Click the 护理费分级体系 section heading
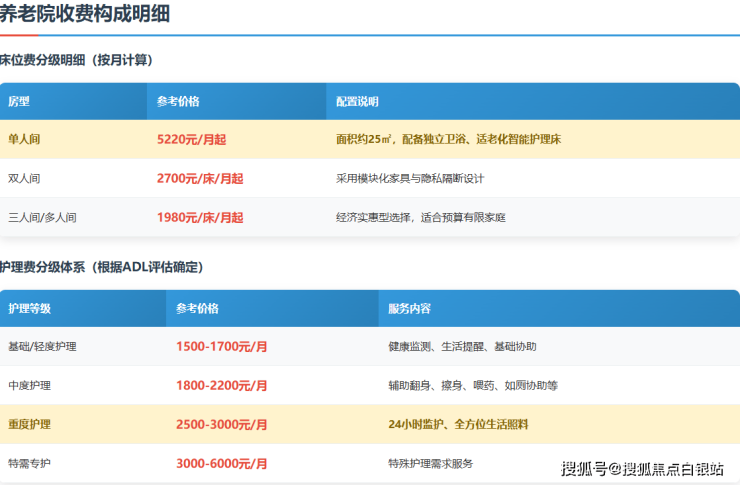This screenshot has height=485, width=740. click(x=101, y=267)
